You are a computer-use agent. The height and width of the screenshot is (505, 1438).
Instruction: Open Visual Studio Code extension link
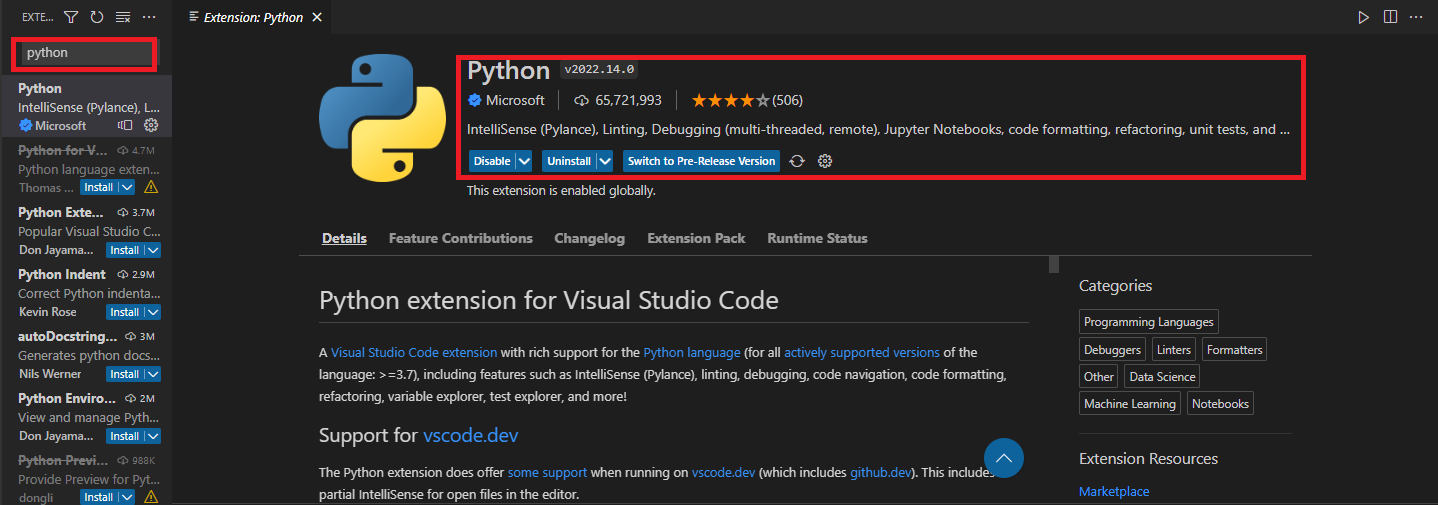[x=414, y=352]
